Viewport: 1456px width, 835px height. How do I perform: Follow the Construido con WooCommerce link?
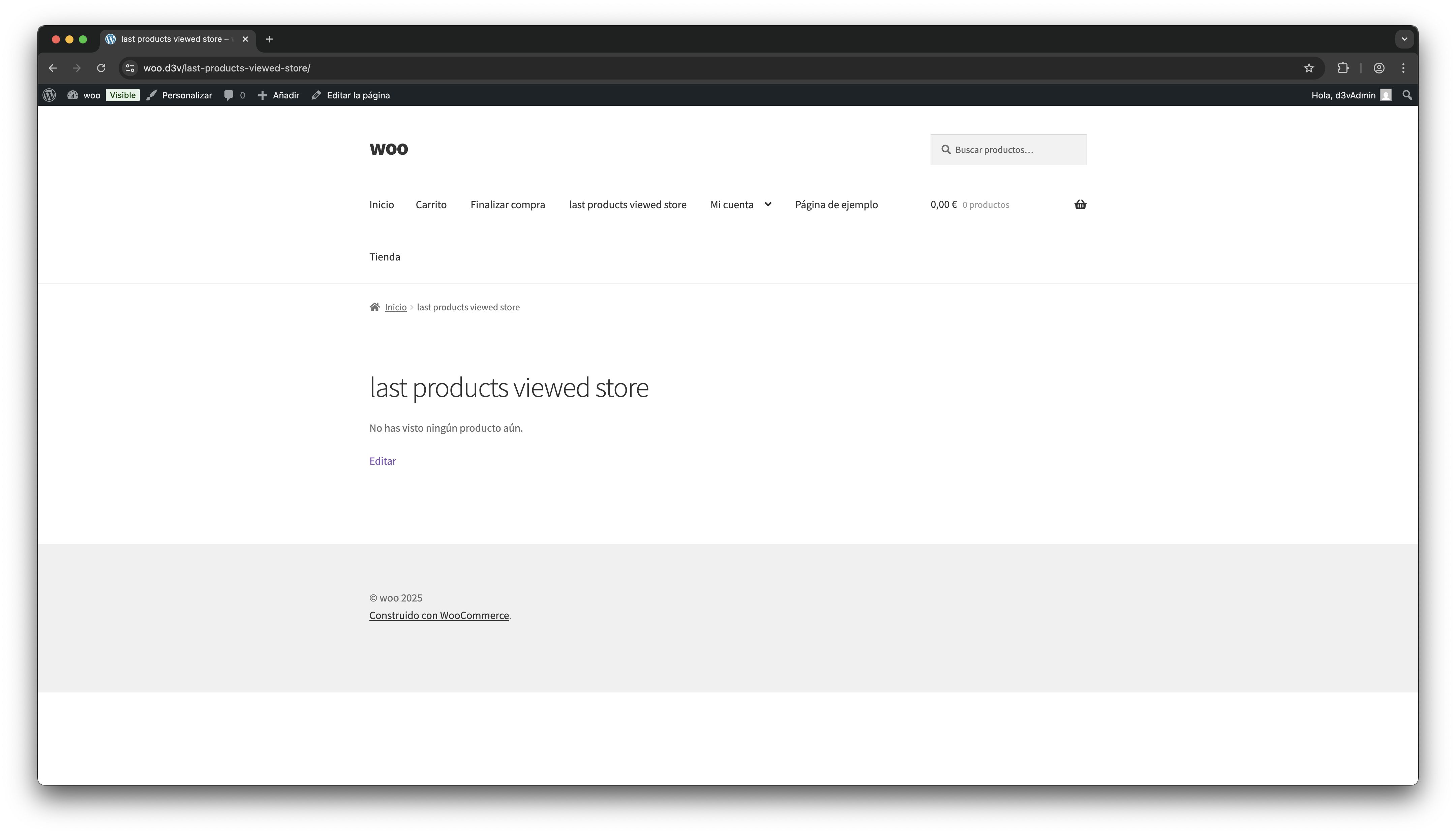click(x=439, y=615)
